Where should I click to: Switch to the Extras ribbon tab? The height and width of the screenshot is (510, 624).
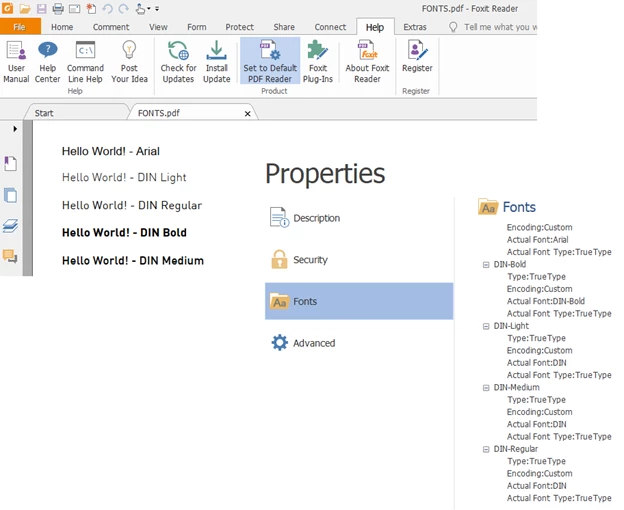(x=415, y=27)
